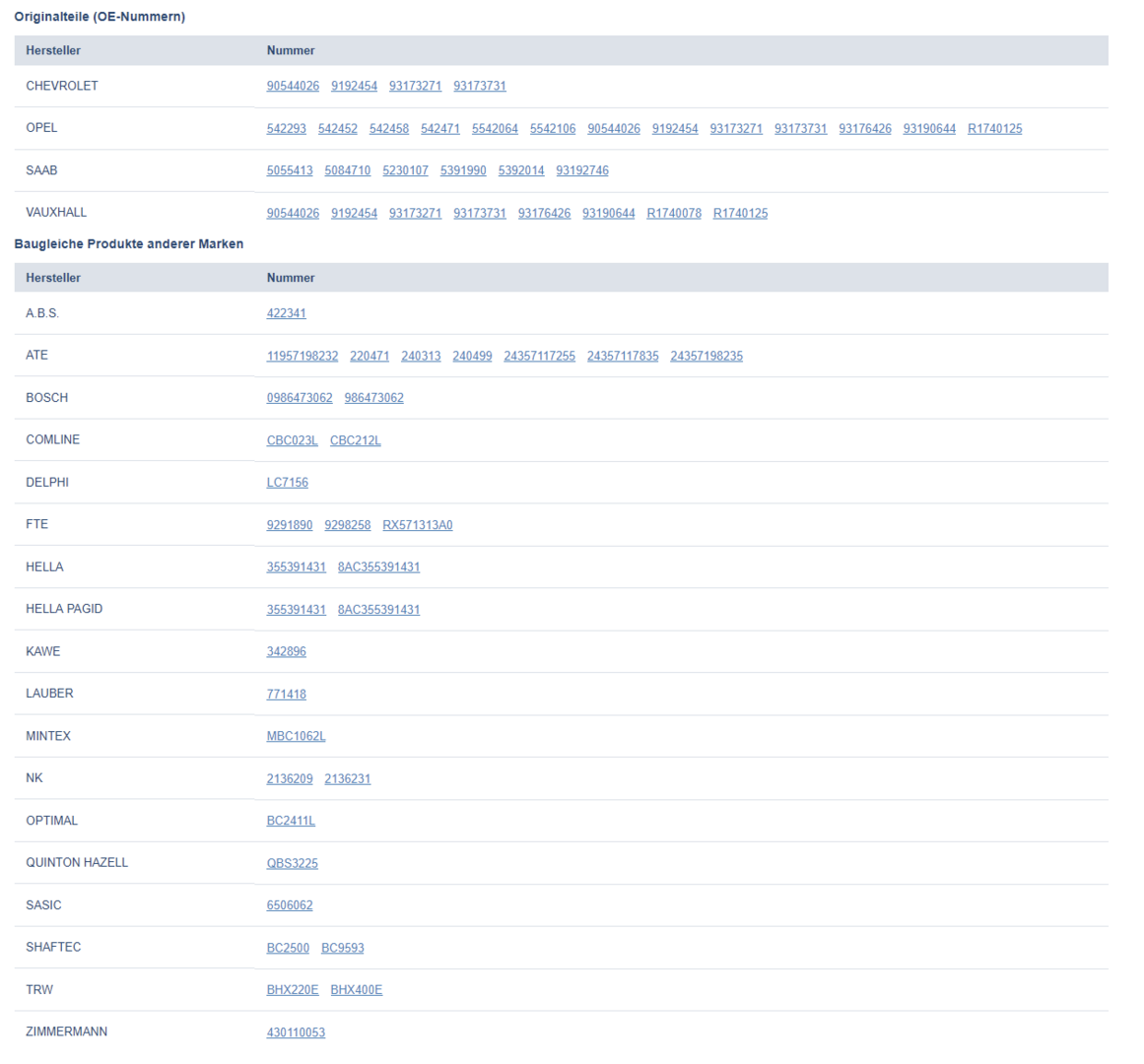Viewport: 1144px width, 1064px height.
Task: Click the COMLINE manufacturer label
Action: [52, 439]
